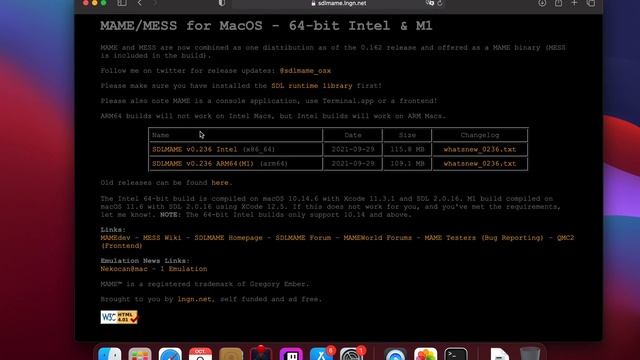
Task: Open MAME Testers (Bug Reporting) link
Action: (x=484, y=238)
